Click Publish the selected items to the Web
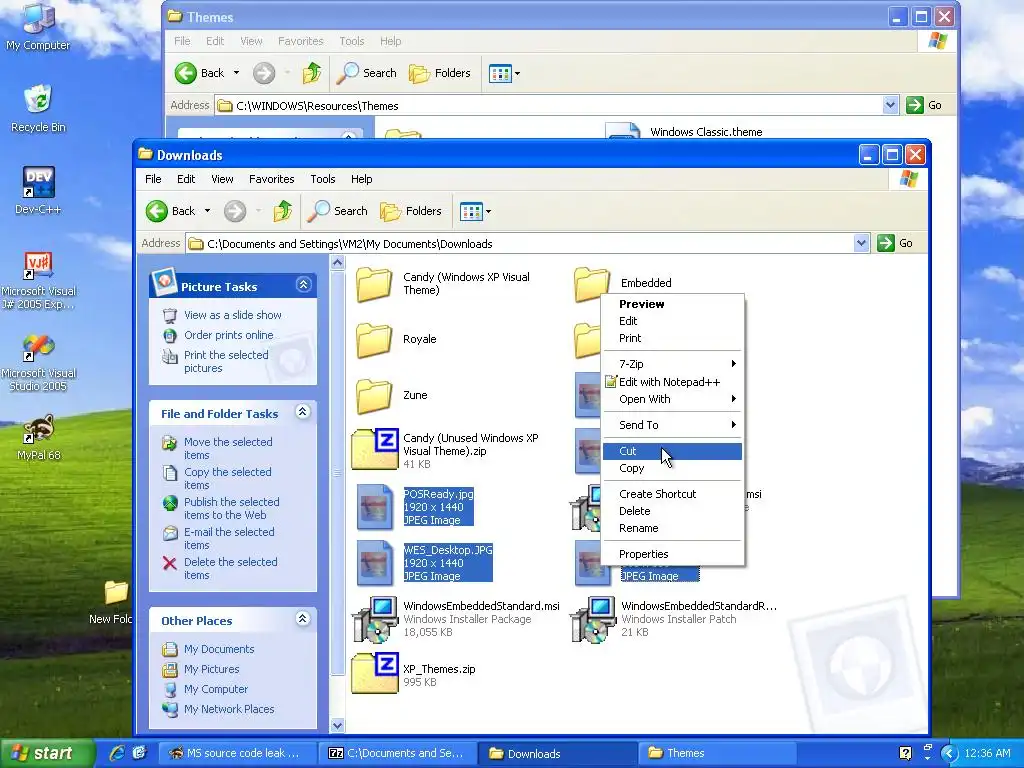The width and height of the screenshot is (1024, 768). (x=232, y=508)
